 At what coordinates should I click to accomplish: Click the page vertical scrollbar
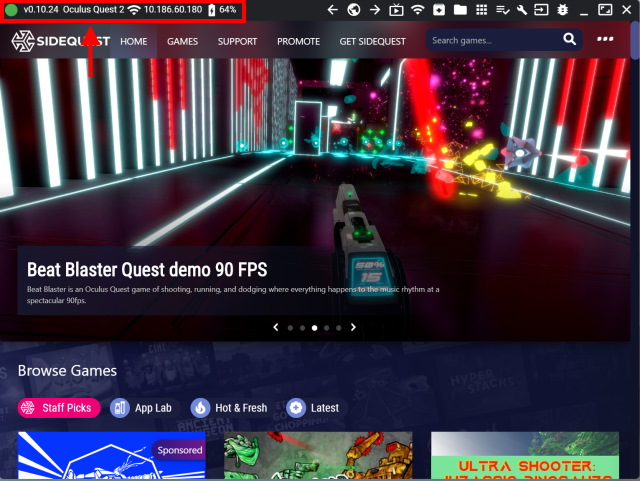pos(635,40)
